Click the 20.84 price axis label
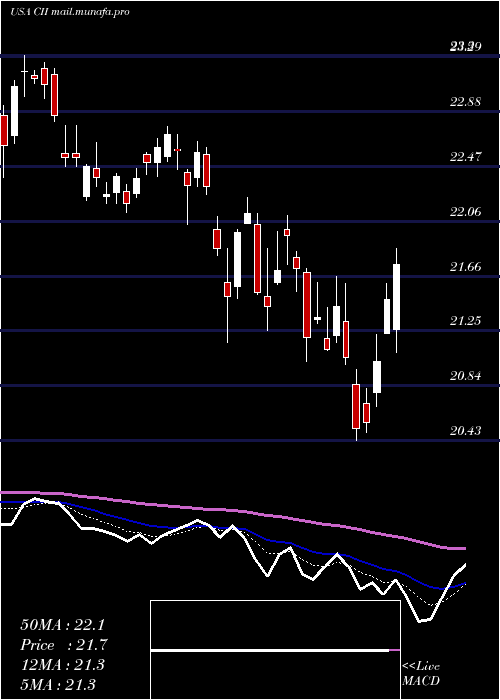This screenshot has width=500, height=700. point(466,376)
